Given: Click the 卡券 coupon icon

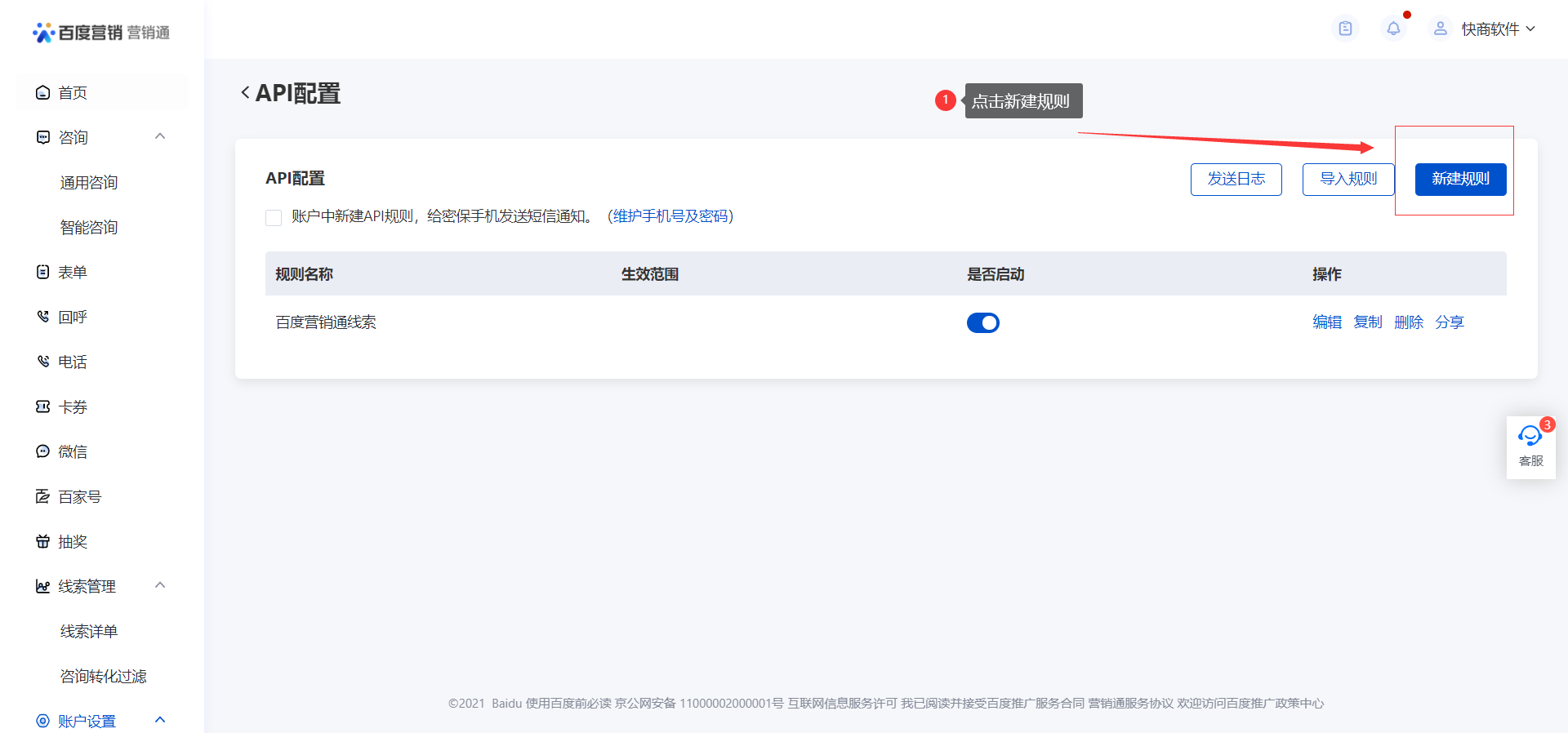Looking at the screenshot, I should click(42, 406).
